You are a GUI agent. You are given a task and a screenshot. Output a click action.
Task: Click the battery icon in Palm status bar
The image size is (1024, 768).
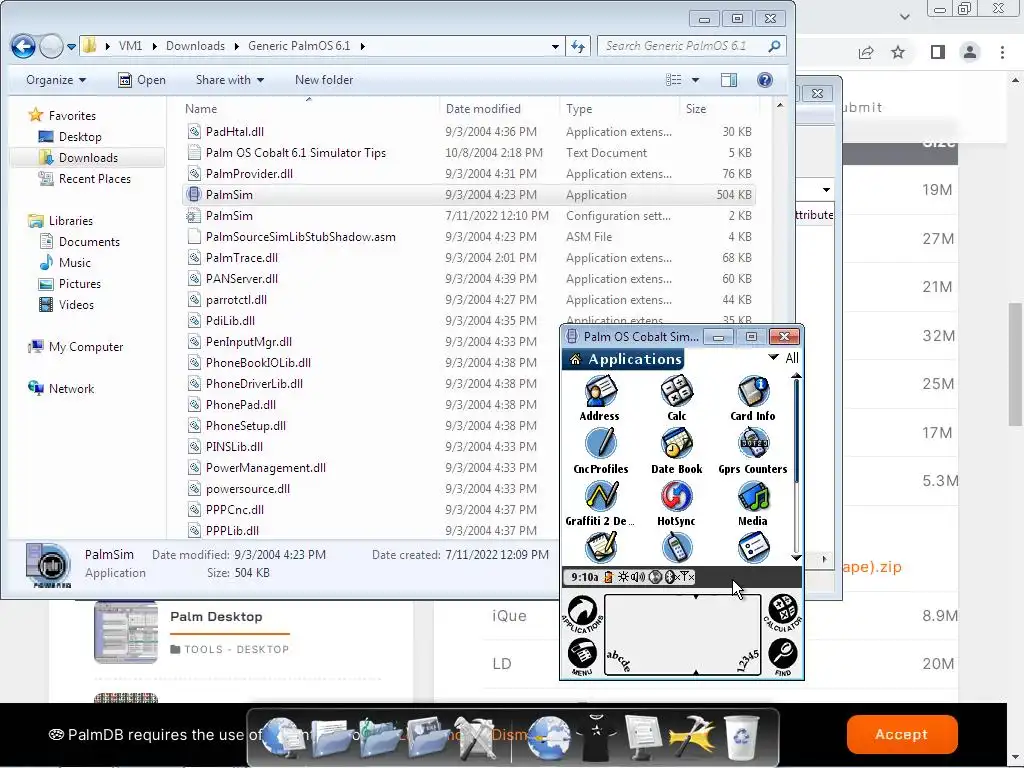click(x=608, y=577)
